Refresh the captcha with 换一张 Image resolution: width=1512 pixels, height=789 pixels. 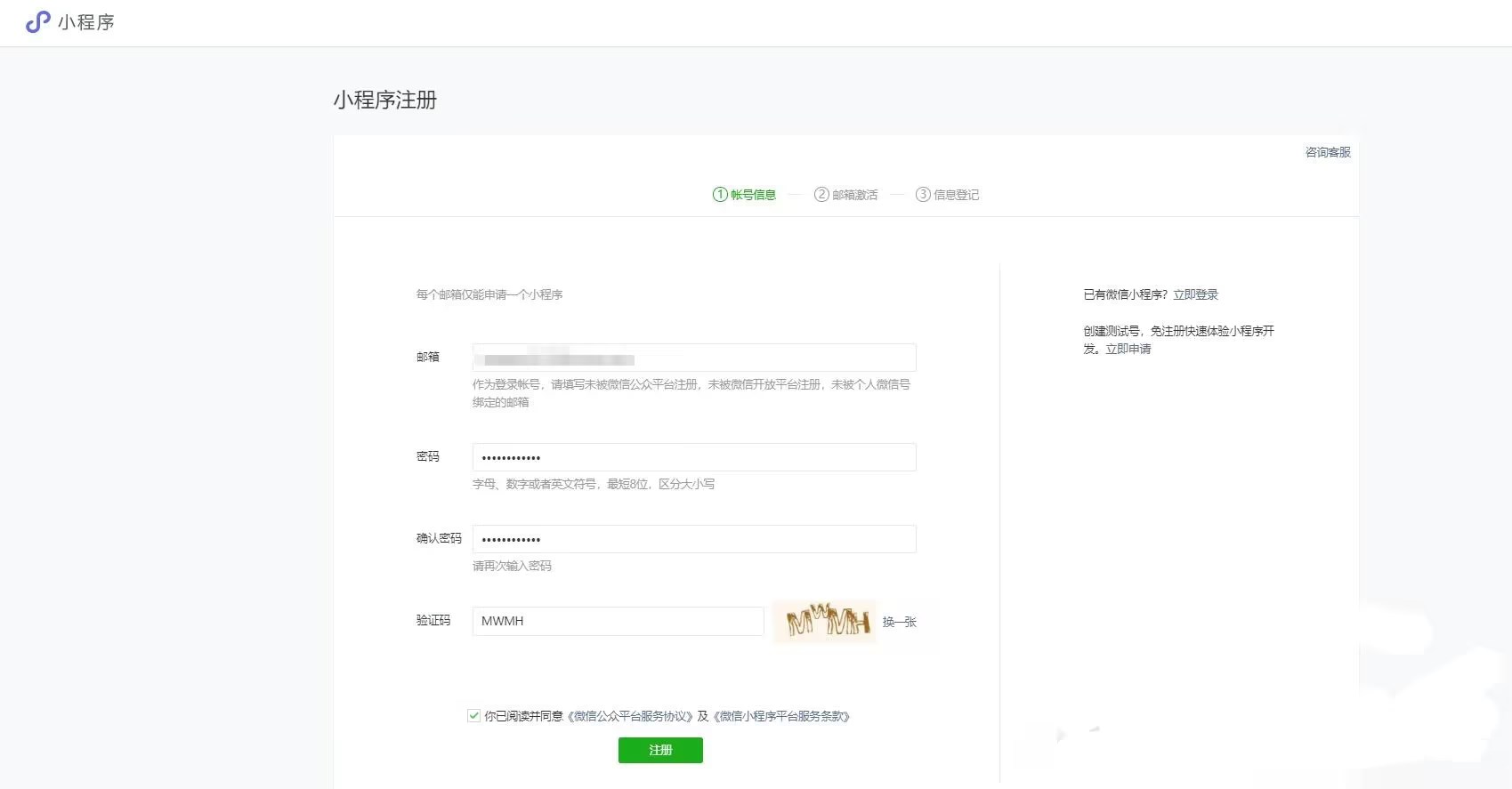point(899,622)
